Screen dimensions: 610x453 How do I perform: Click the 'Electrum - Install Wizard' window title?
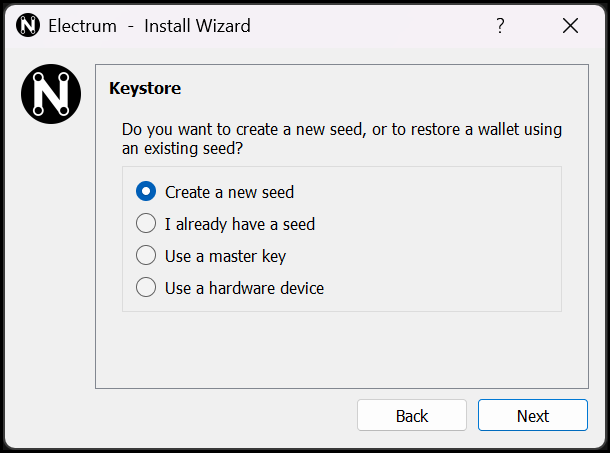150,26
